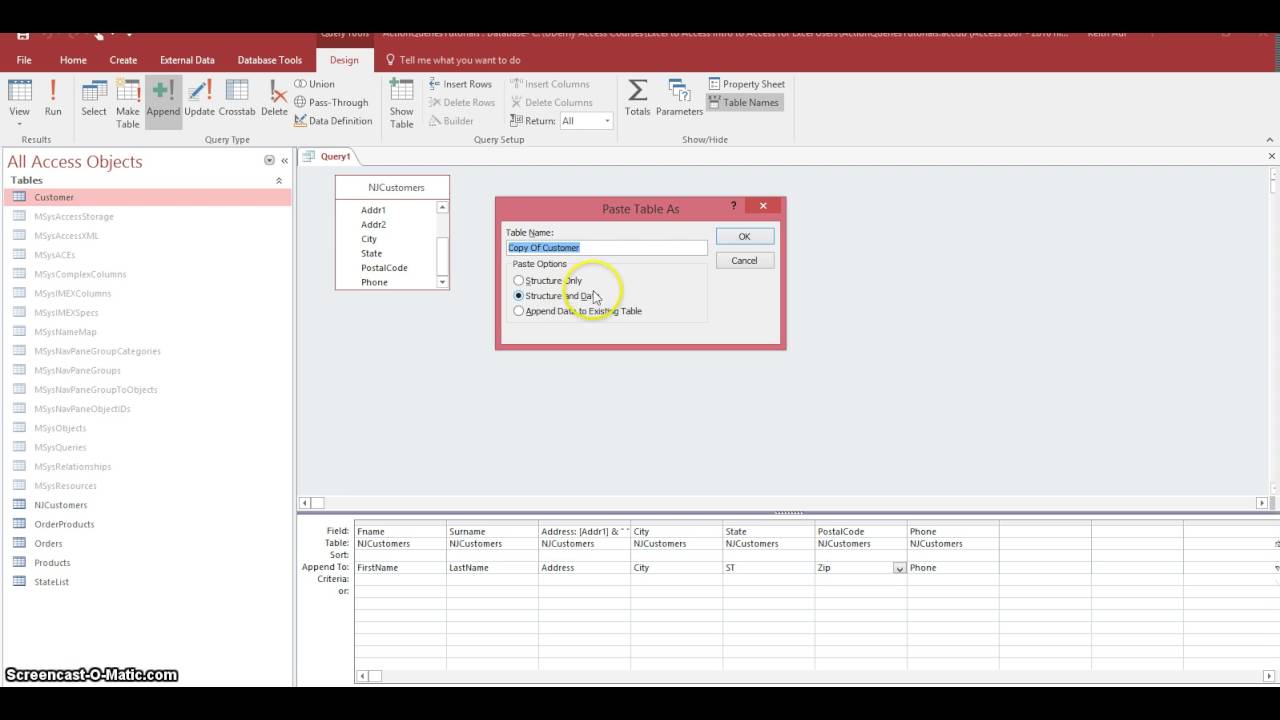Open the Property Sheet pane
This screenshot has width=1280, height=720.
(x=747, y=84)
